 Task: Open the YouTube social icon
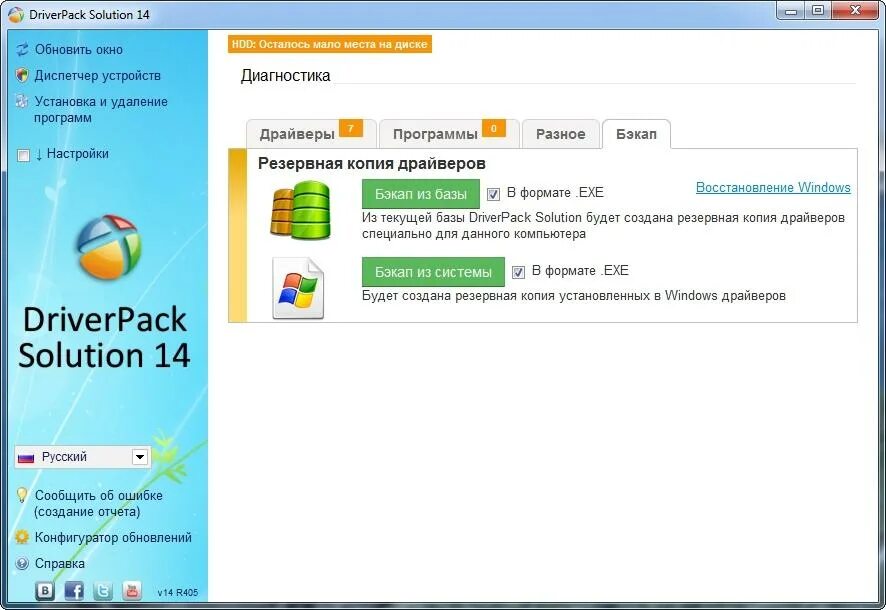(132, 591)
